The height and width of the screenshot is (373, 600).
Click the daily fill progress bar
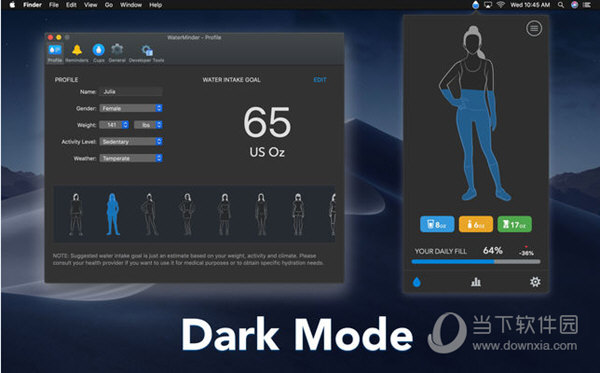click(x=476, y=262)
